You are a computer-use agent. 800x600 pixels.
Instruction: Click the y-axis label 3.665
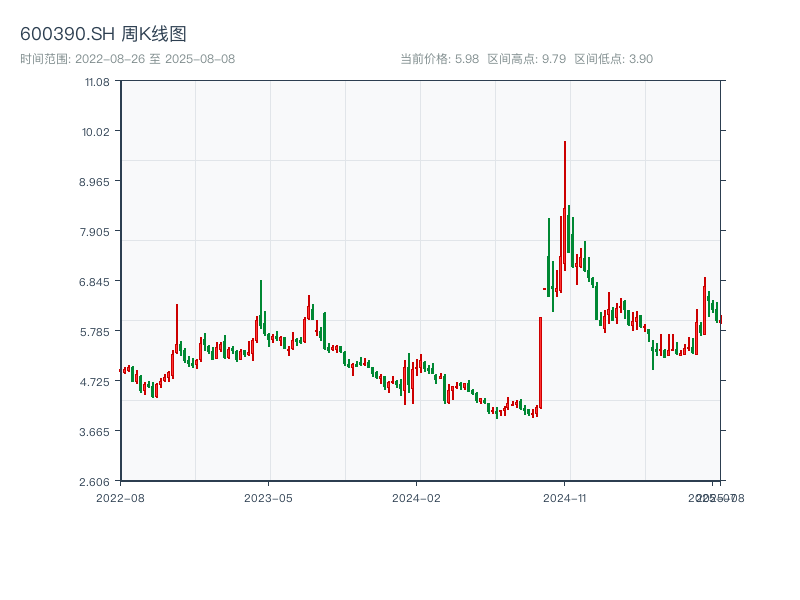click(x=94, y=432)
